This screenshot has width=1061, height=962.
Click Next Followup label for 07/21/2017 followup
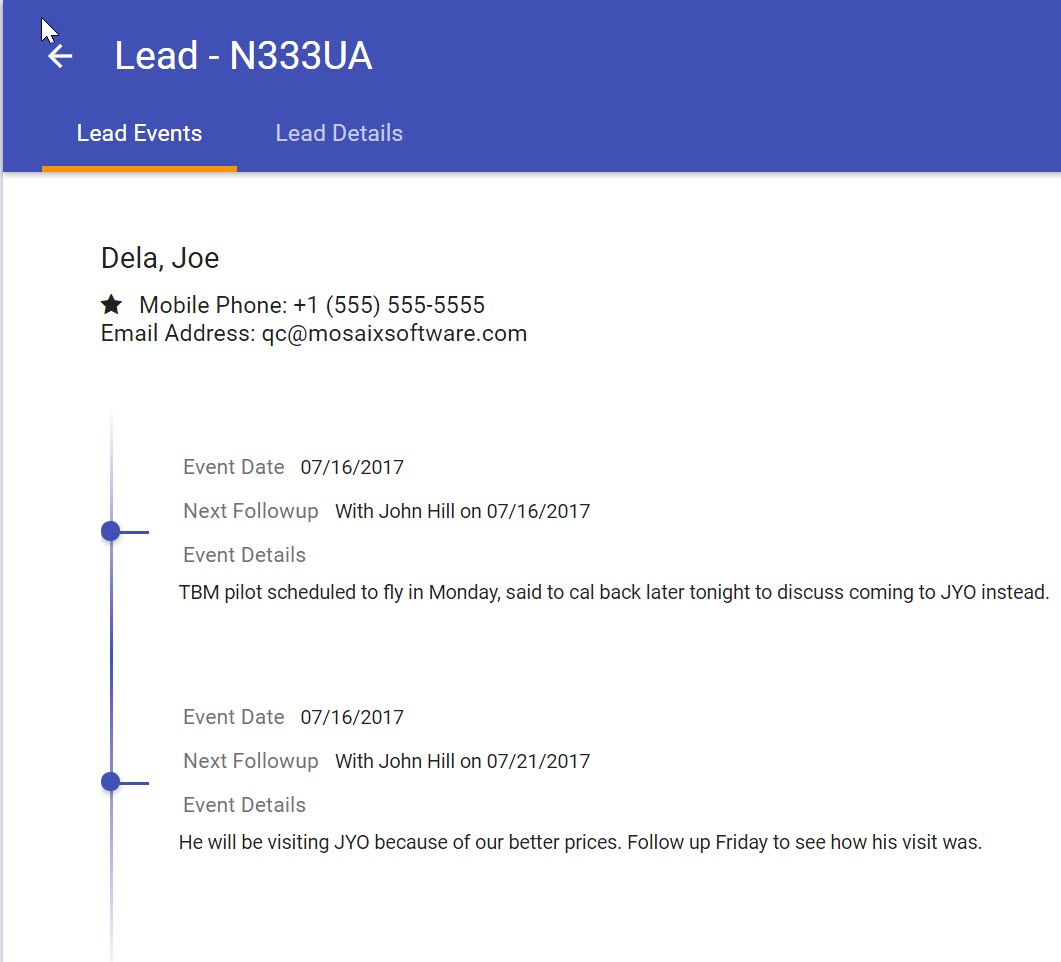tap(250, 761)
